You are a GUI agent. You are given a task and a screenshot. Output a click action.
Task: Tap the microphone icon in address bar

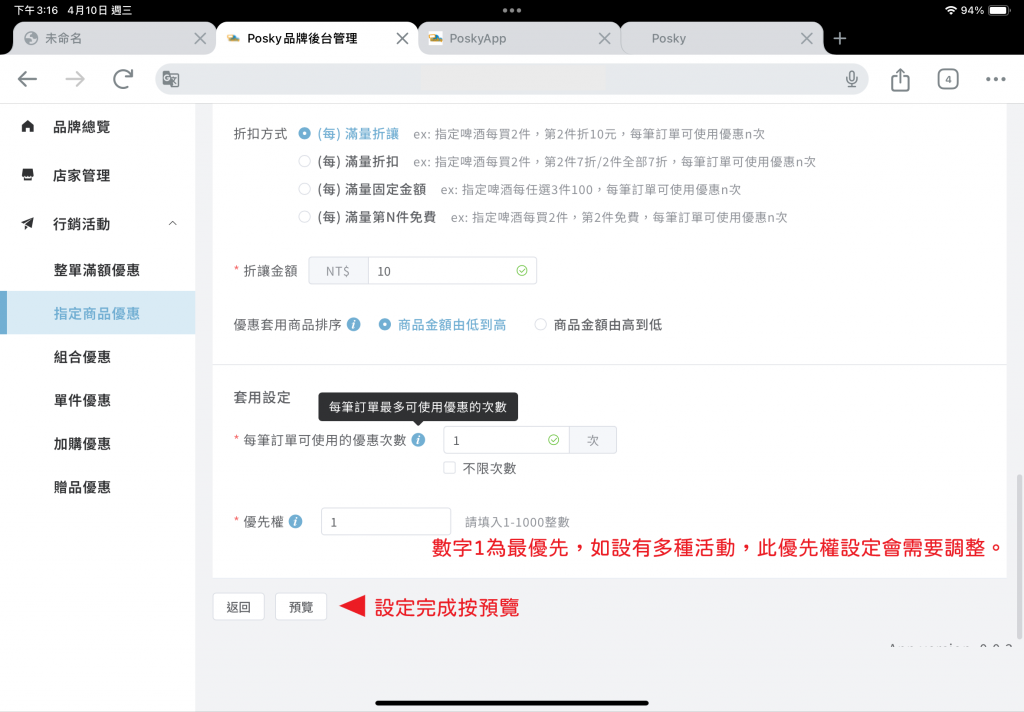tap(852, 79)
